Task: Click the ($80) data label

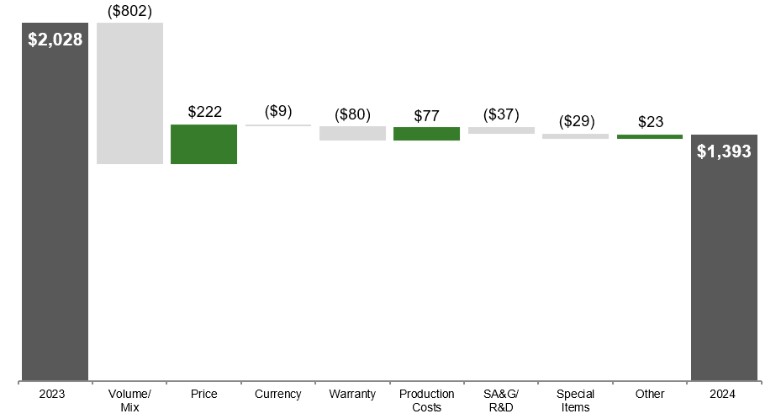Action: pyautogui.click(x=352, y=114)
